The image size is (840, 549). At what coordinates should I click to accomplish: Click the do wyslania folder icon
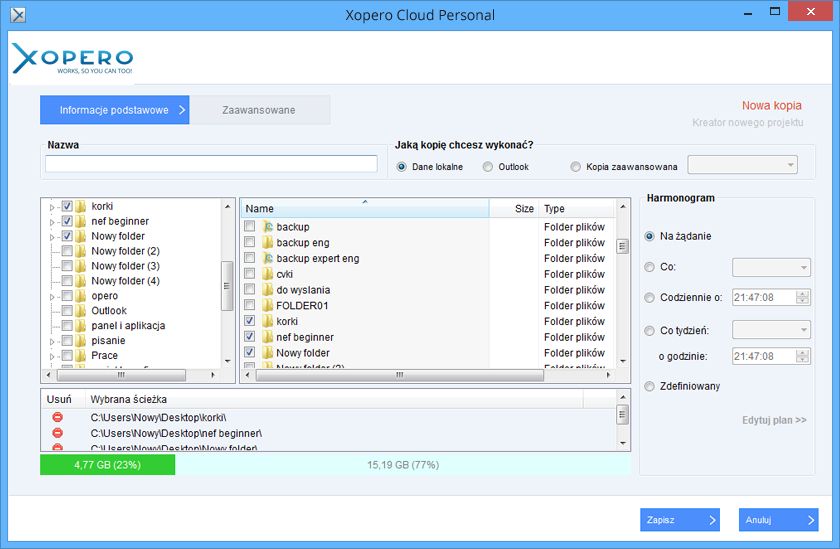[x=268, y=290]
